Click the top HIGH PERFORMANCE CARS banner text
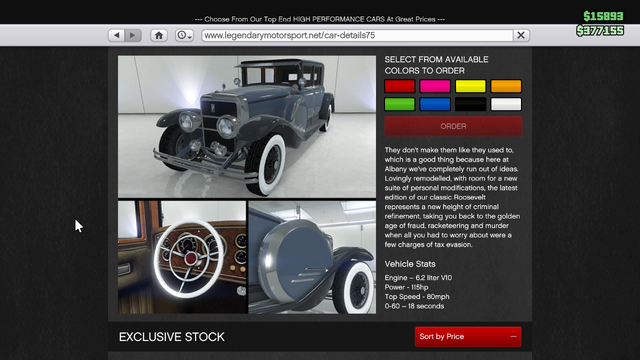 tap(320, 19)
